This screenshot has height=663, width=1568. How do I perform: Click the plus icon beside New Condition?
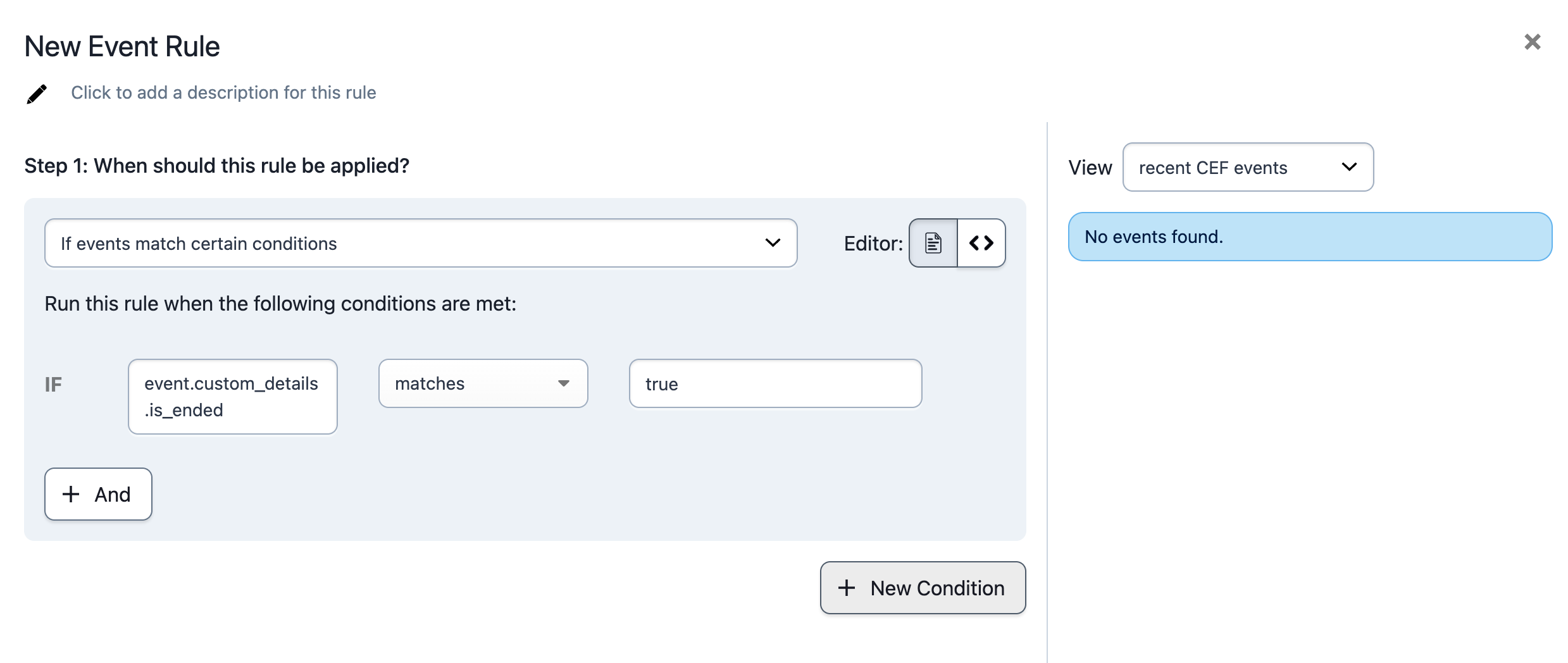click(847, 588)
